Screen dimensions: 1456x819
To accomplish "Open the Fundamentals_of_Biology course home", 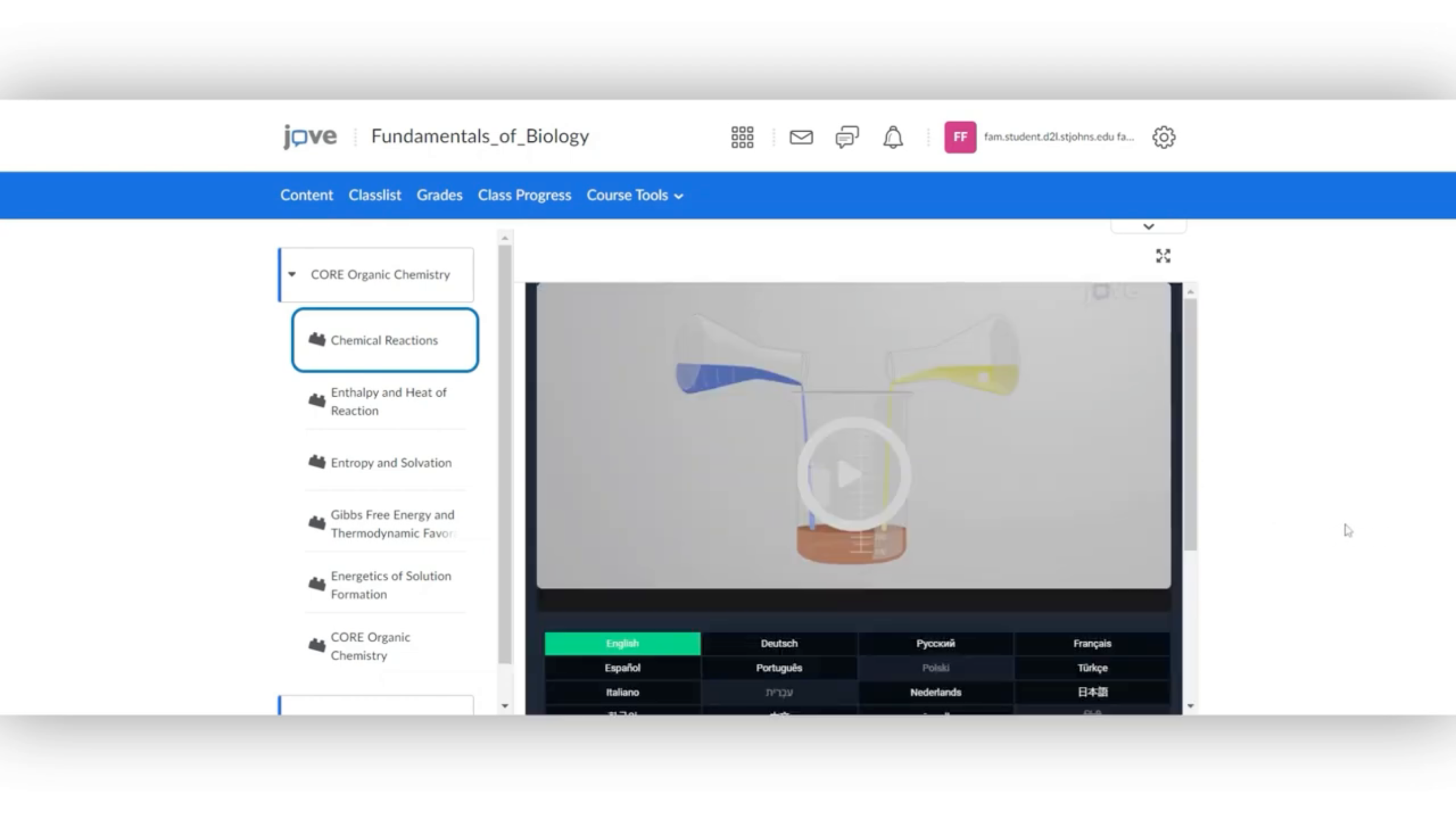I will point(480,136).
